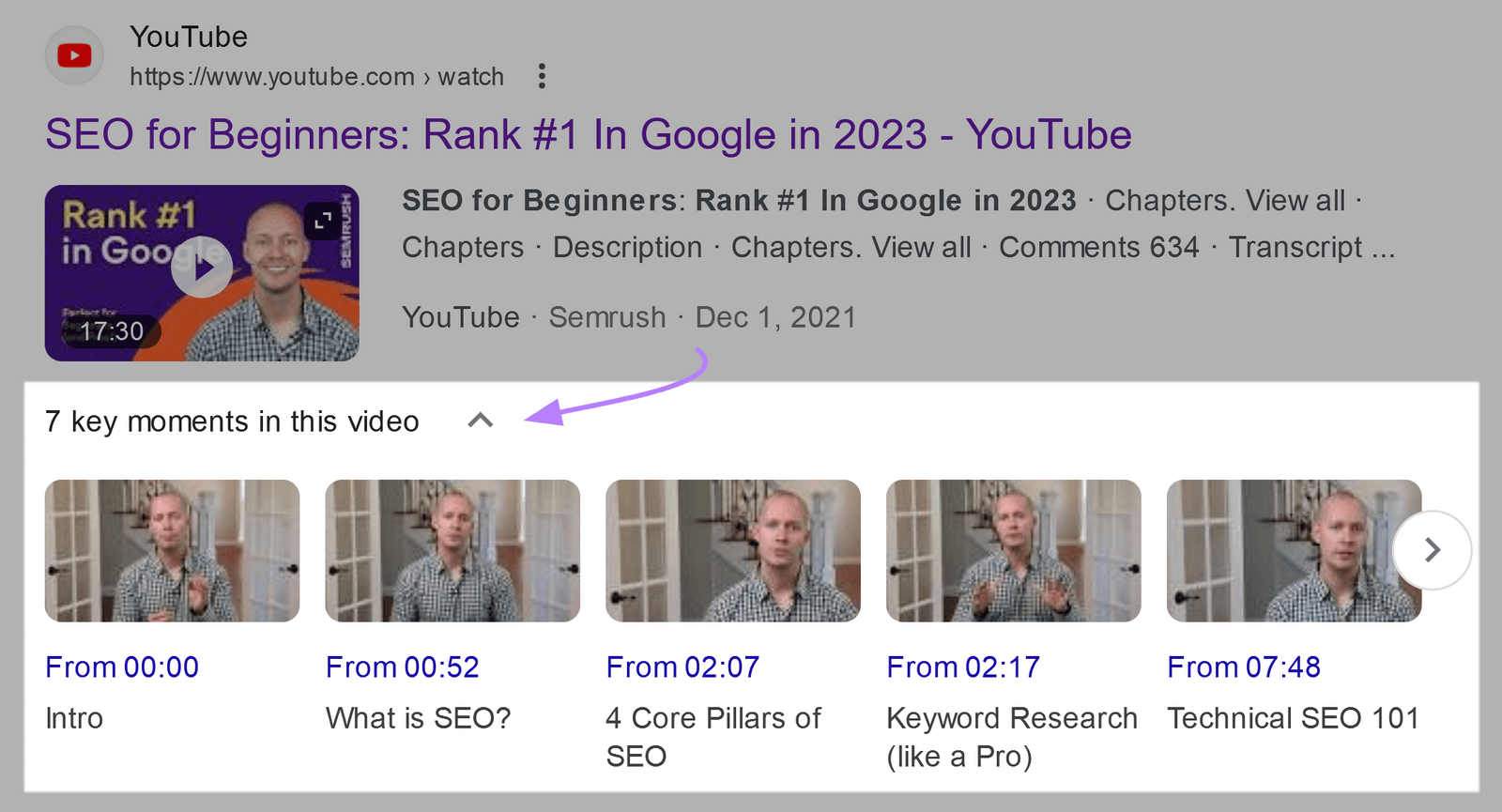
Task: Click the expand icon on the thumbnail corner
Action: coord(324,222)
